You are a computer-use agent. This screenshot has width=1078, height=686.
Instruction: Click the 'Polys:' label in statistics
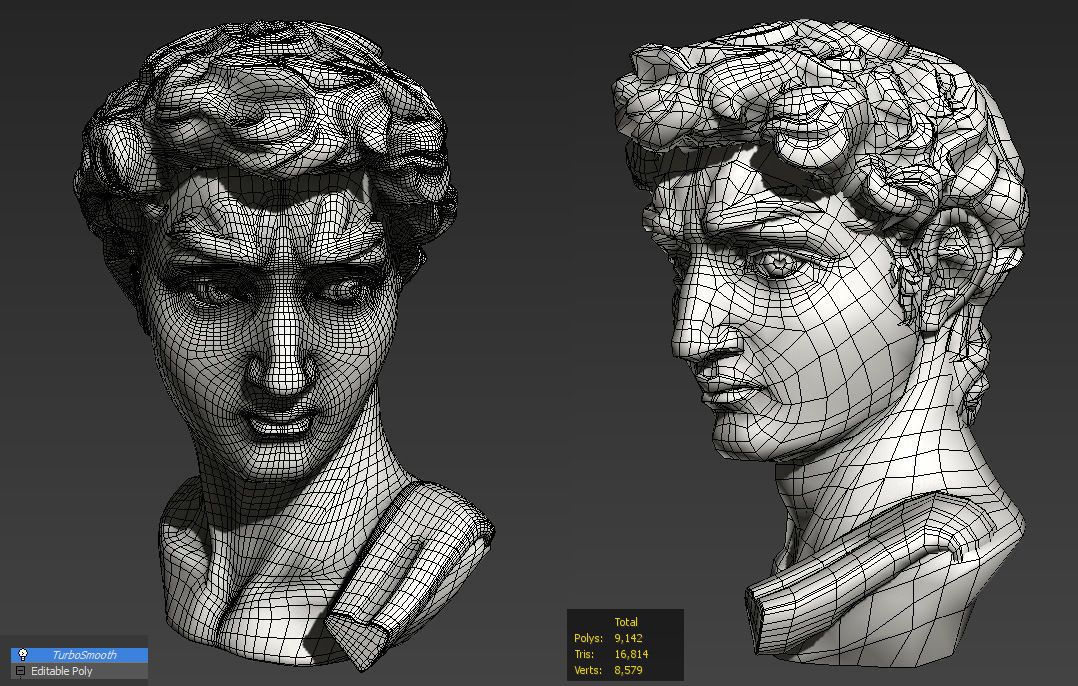[x=588, y=639]
